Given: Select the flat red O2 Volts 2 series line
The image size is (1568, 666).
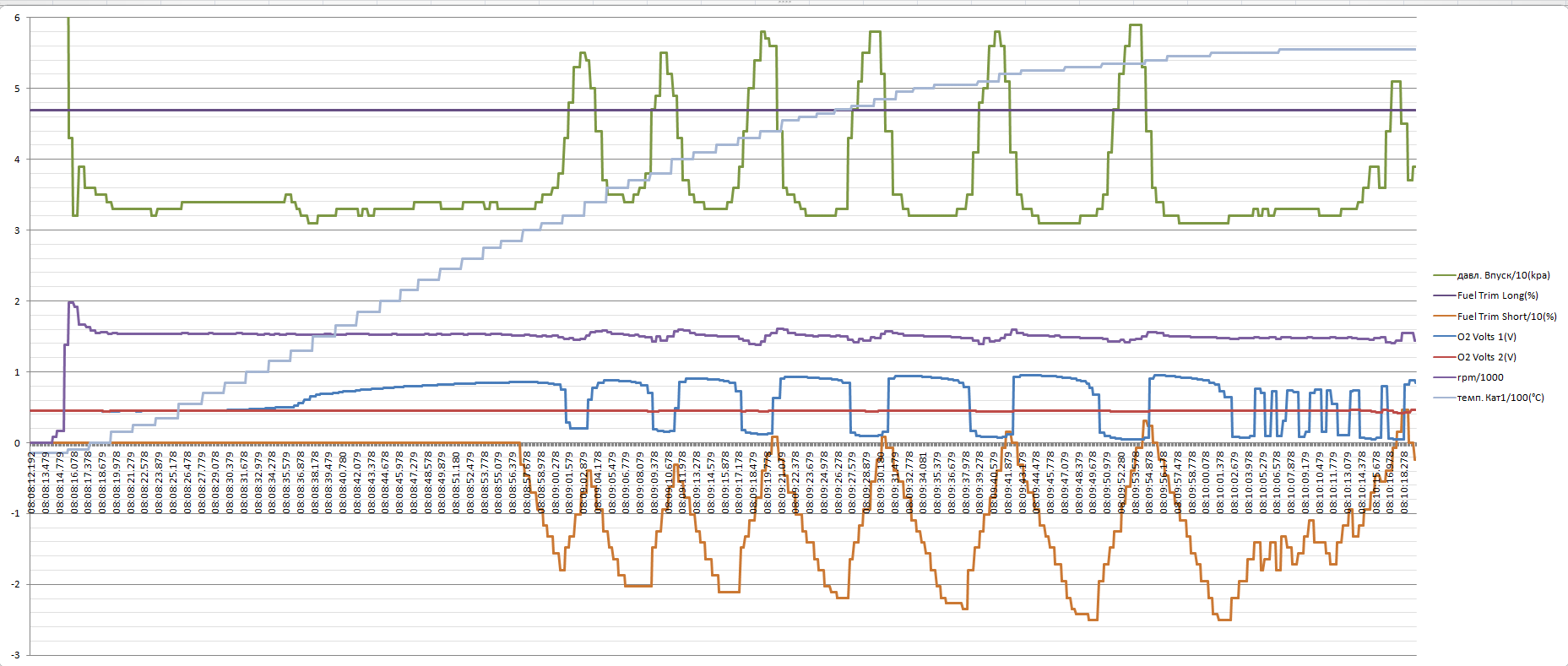Looking at the screenshot, I should coord(253,411).
